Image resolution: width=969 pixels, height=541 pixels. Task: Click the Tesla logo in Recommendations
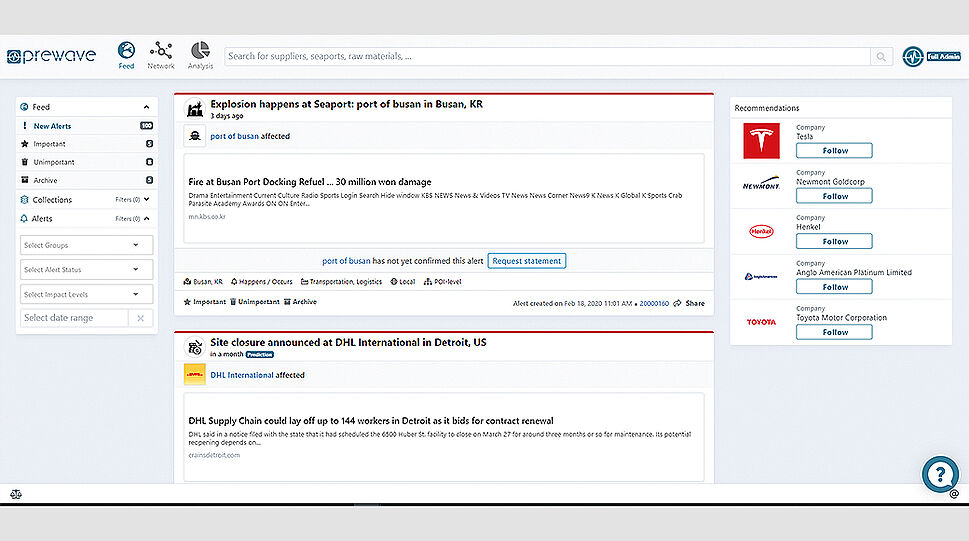[761, 140]
